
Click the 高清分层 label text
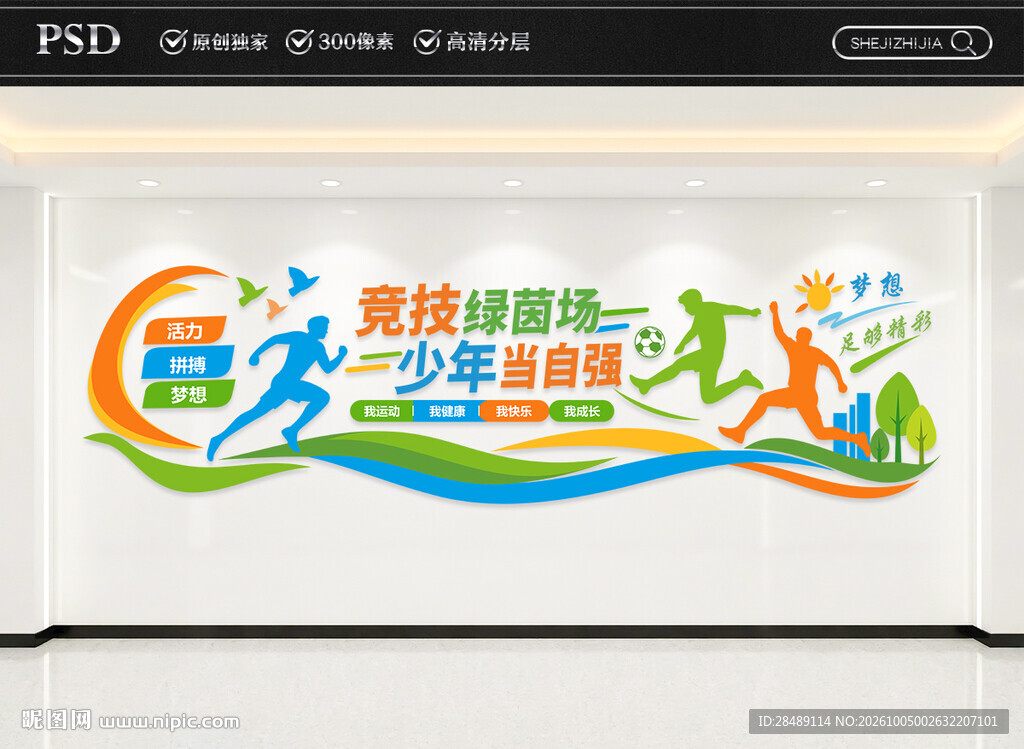coord(488,42)
